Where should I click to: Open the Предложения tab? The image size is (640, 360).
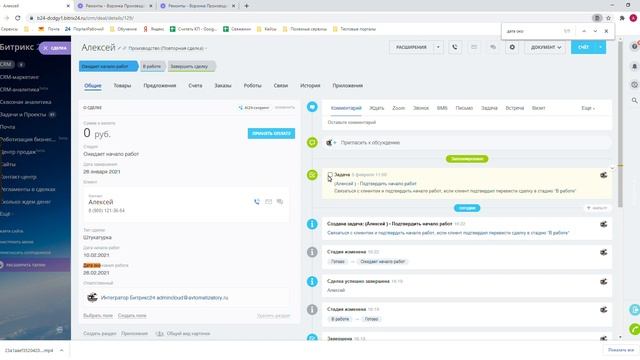160,86
